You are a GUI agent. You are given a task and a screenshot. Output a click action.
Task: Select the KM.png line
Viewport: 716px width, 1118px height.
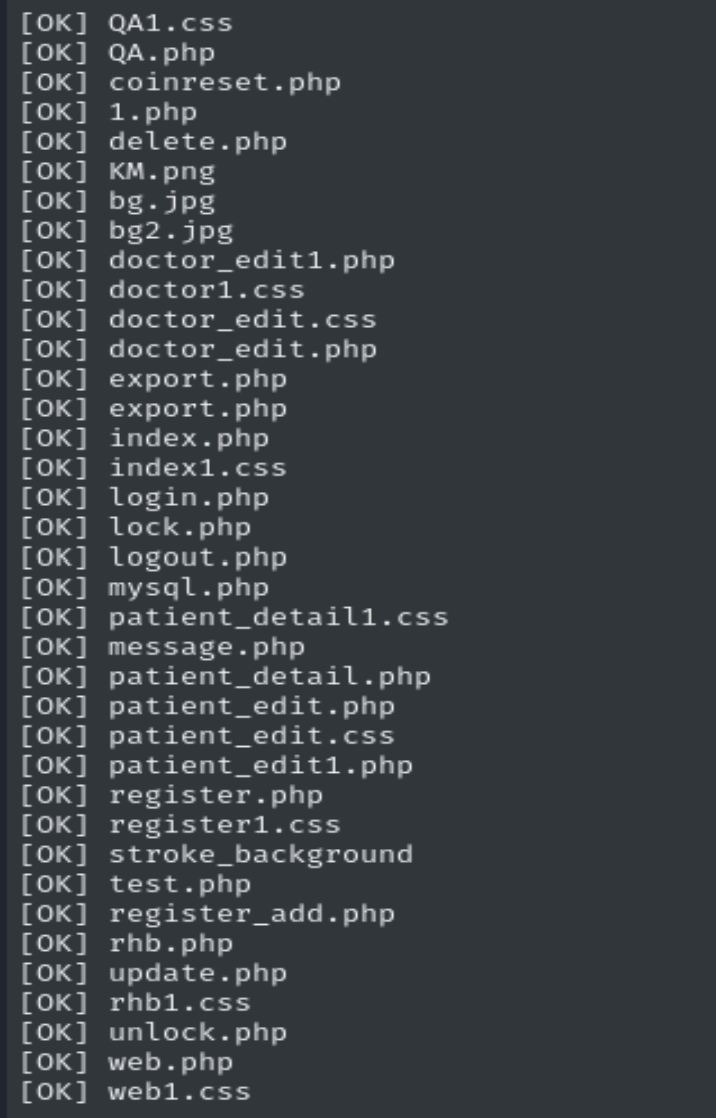coord(162,172)
